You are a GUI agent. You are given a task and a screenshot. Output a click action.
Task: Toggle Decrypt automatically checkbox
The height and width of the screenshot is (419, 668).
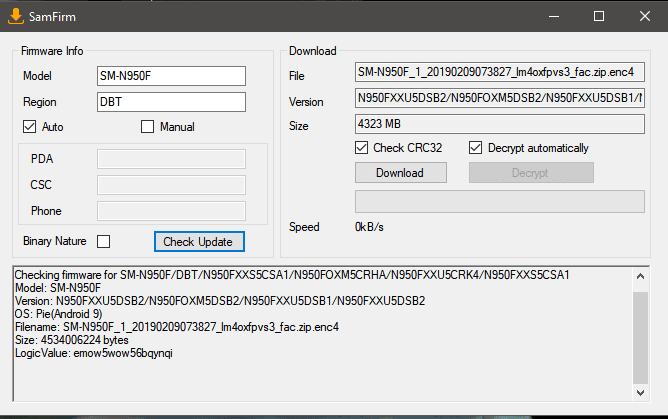pos(475,148)
